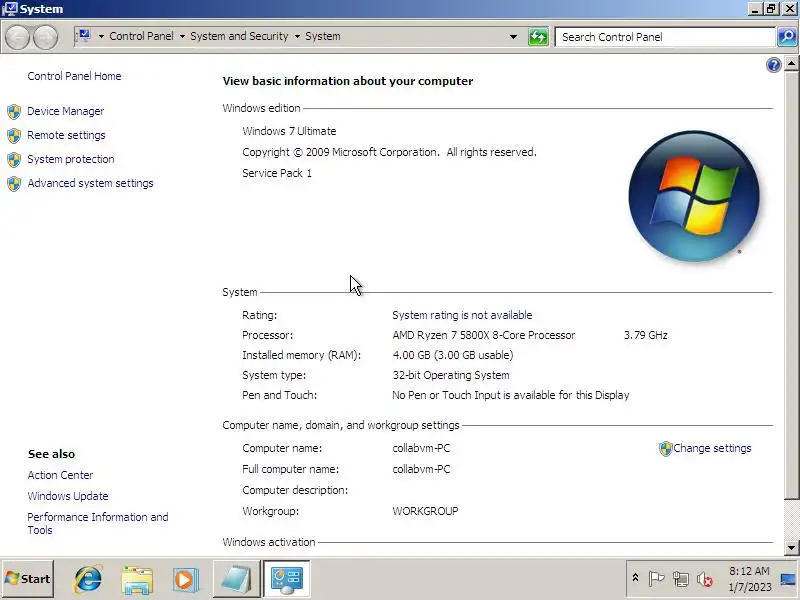Click the 32-bit Operating System value
800x600 pixels.
[451, 375]
